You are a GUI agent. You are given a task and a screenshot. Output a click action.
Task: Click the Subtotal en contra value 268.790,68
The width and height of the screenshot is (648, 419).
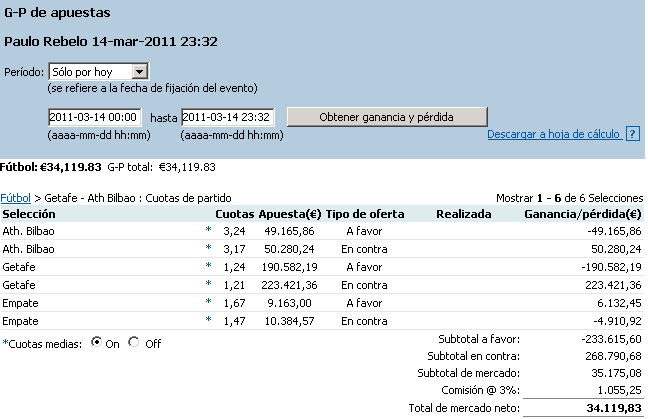(613, 356)
